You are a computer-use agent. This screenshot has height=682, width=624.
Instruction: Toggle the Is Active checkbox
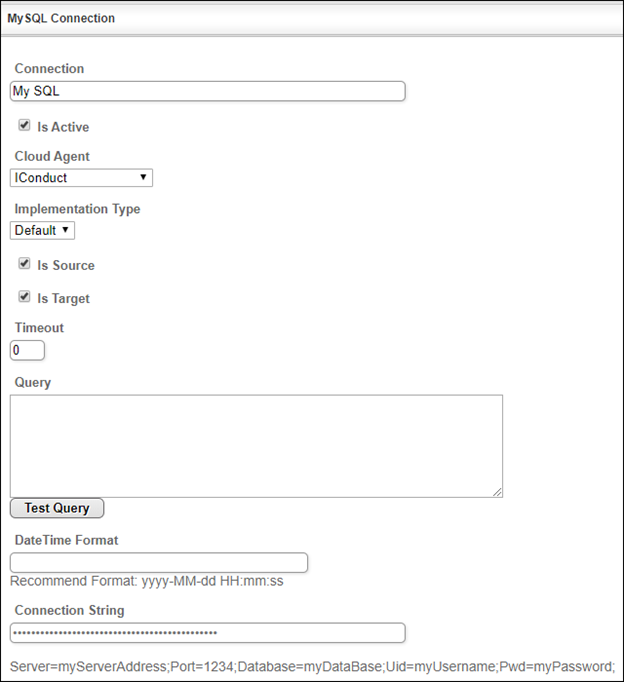pyautogui.click(x=24, y=126)
